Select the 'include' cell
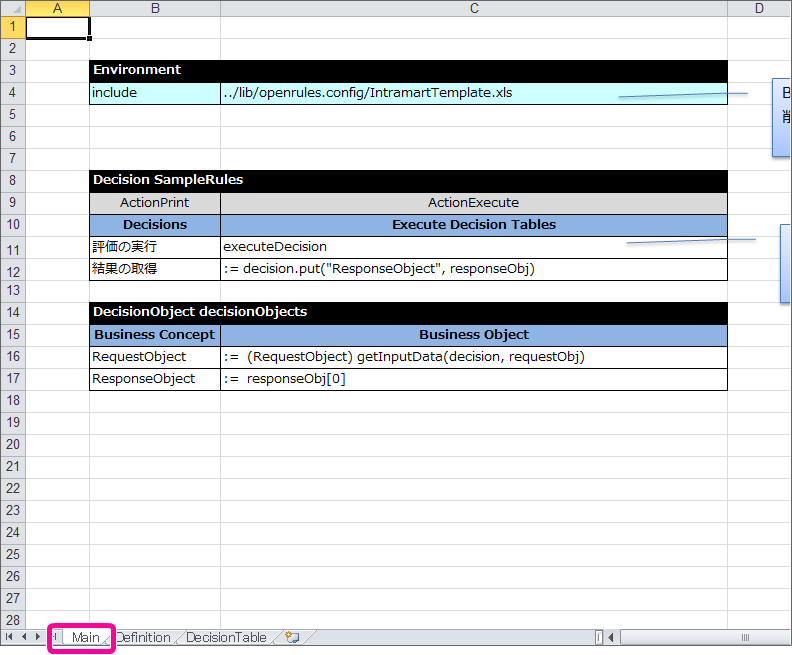This screenshot has width=792, height=655. pyautogui.click(x=155, y=93)
